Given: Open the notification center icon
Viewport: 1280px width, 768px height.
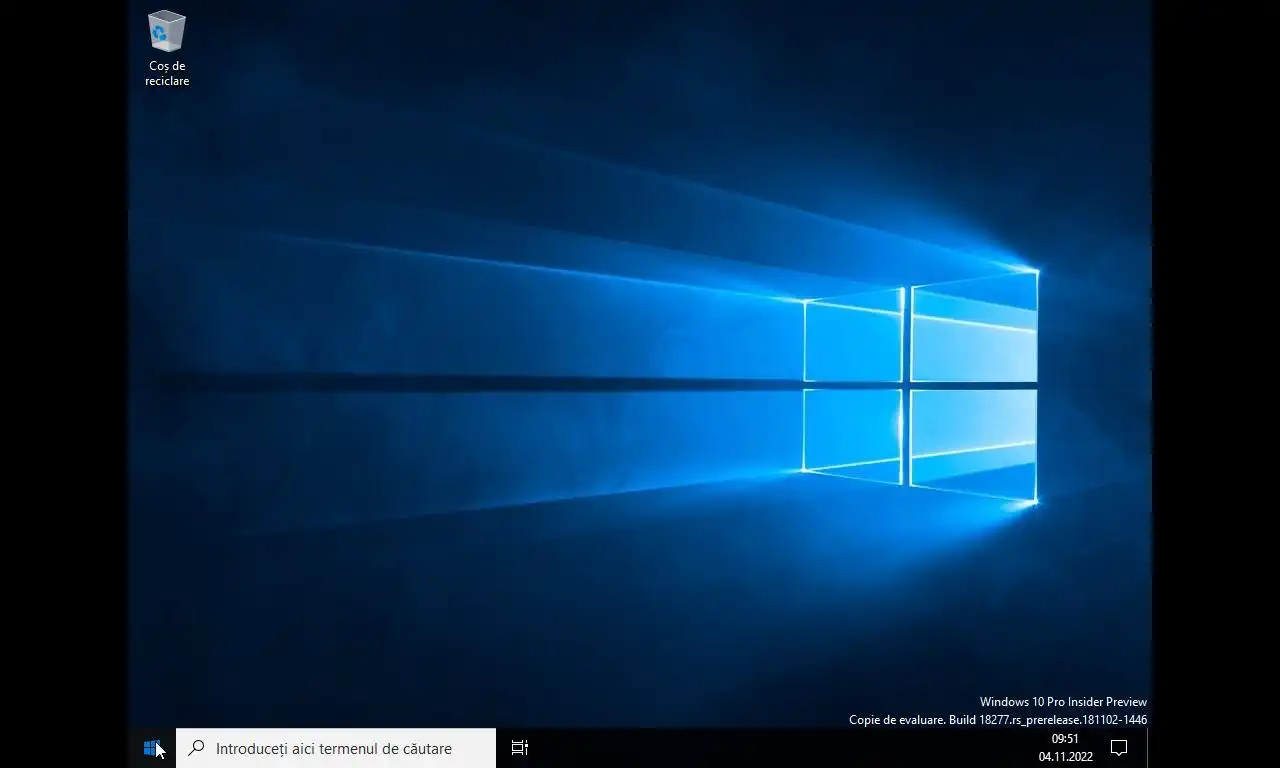Looking at the screenshot, I should click(1119, 748).
